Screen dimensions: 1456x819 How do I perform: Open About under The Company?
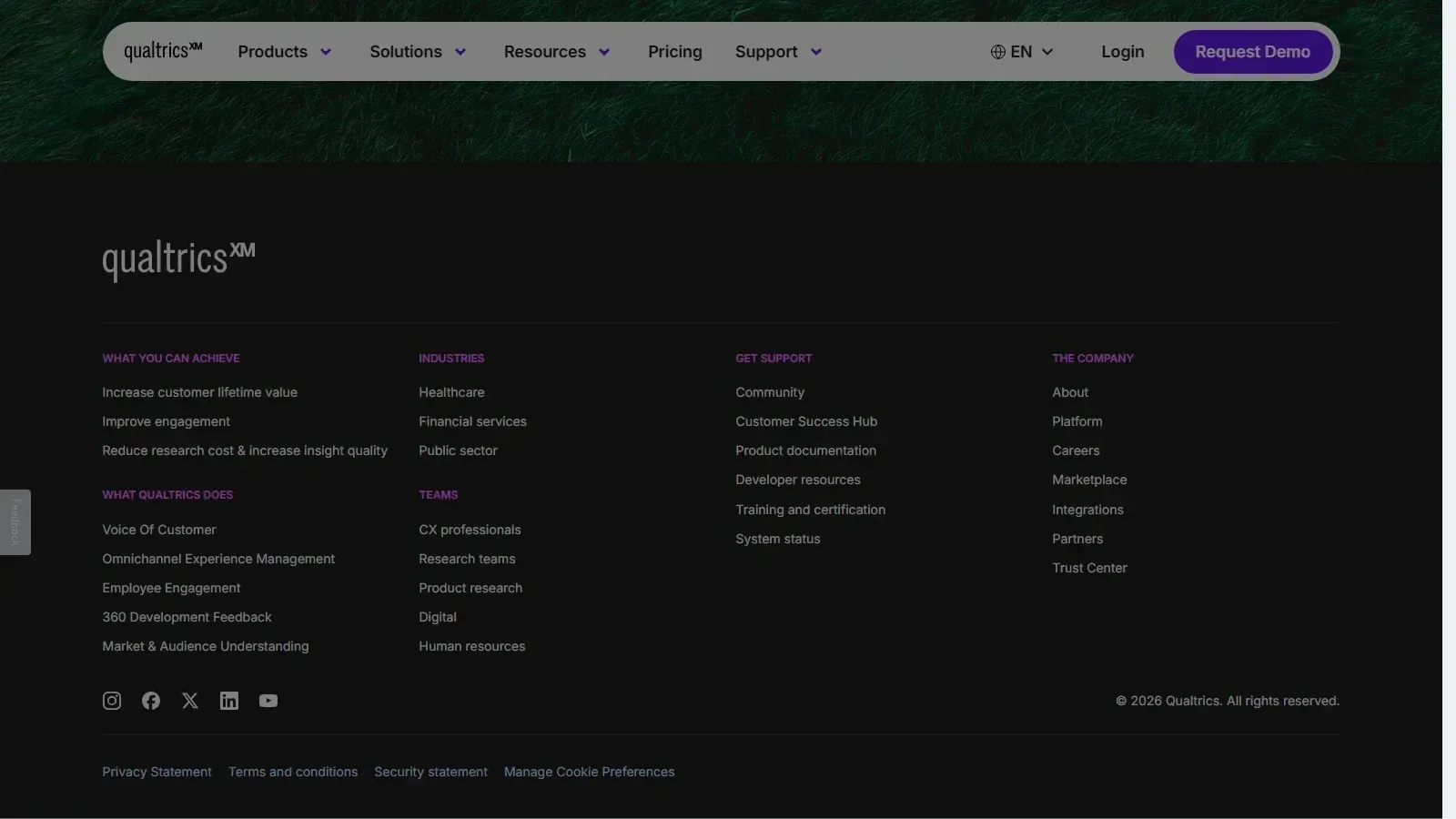tap(1070, 392)
